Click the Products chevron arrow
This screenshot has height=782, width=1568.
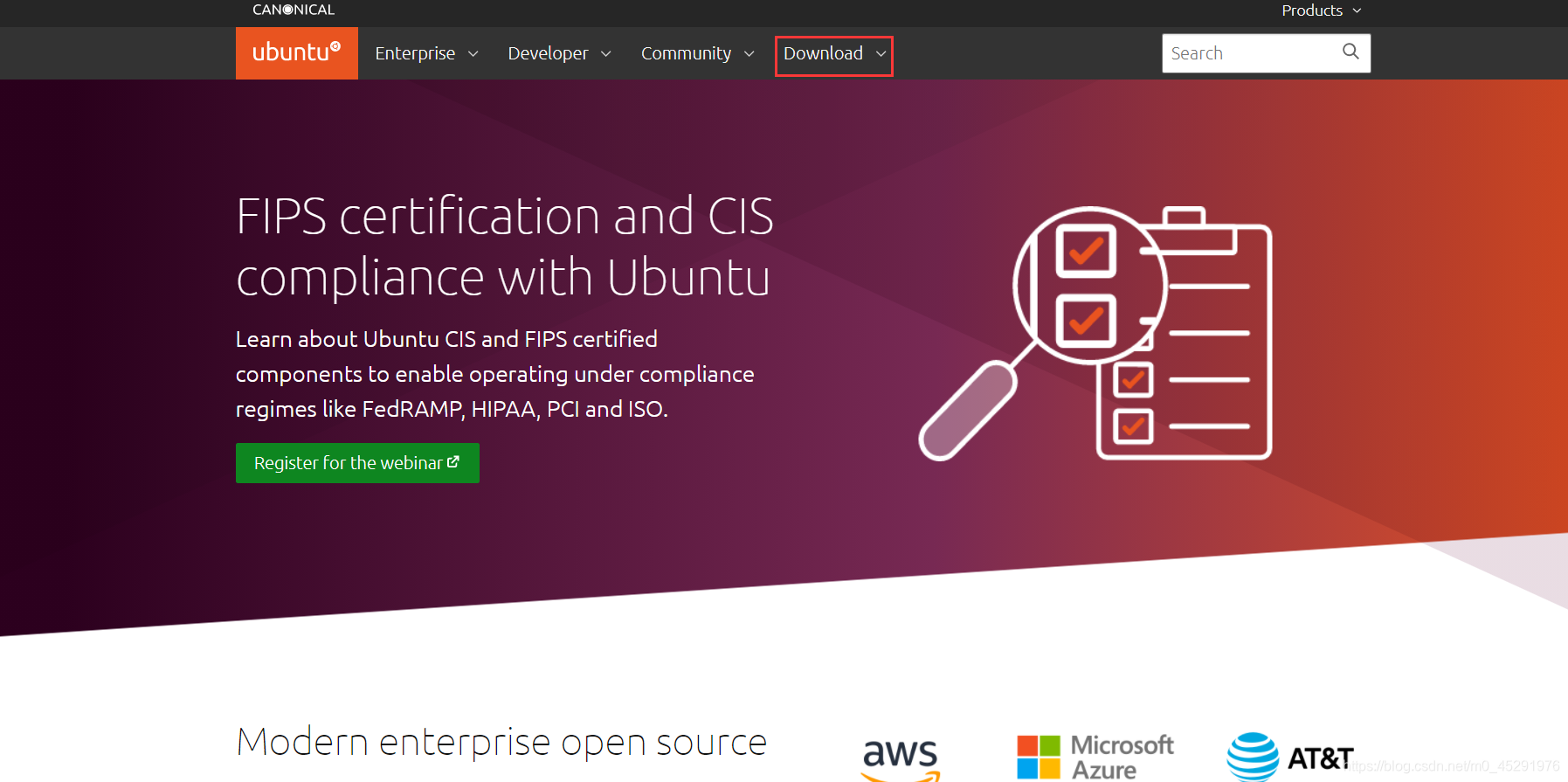tap(1357, 10)
